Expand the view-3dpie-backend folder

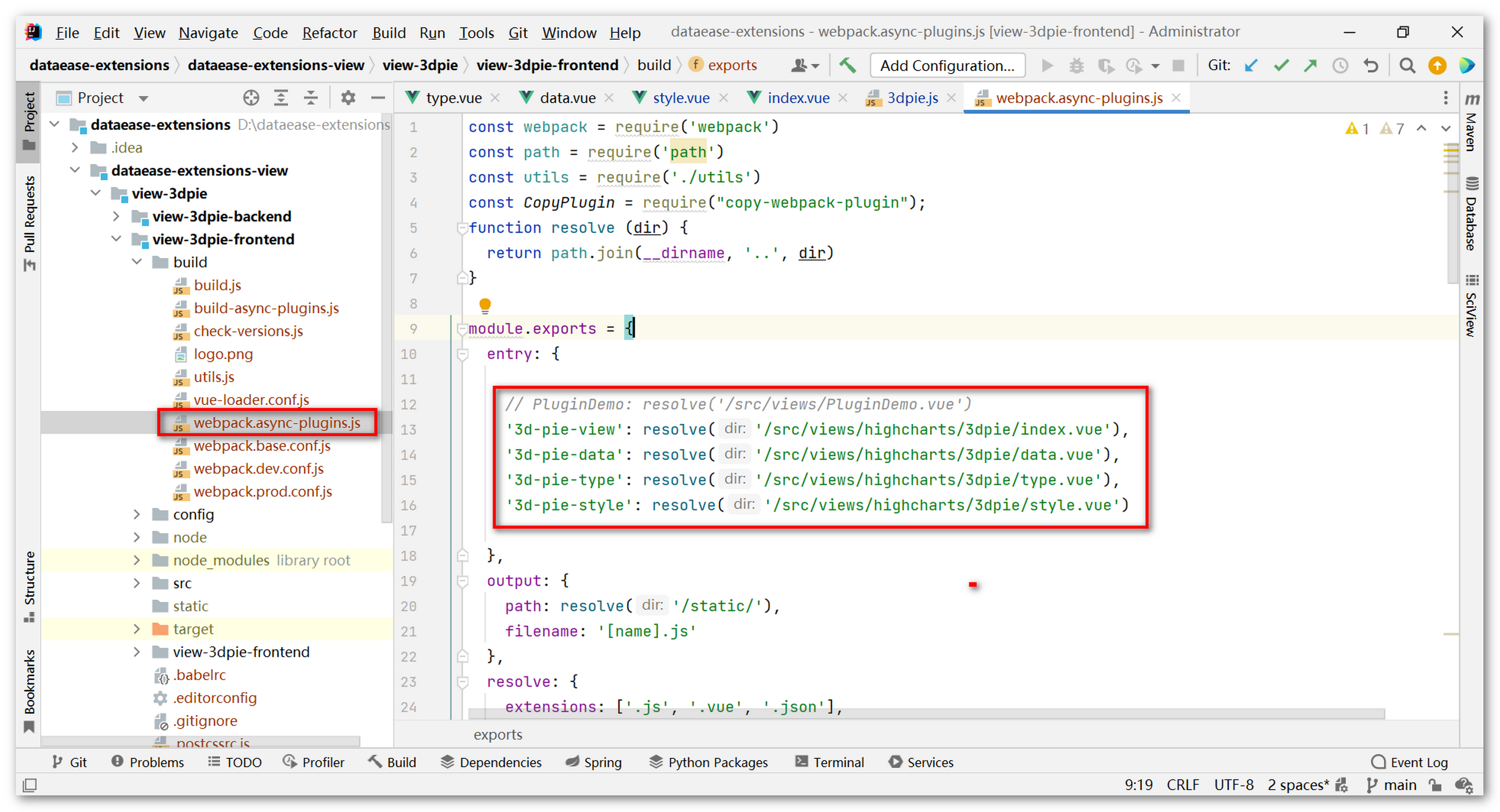(x=116, y=216)
